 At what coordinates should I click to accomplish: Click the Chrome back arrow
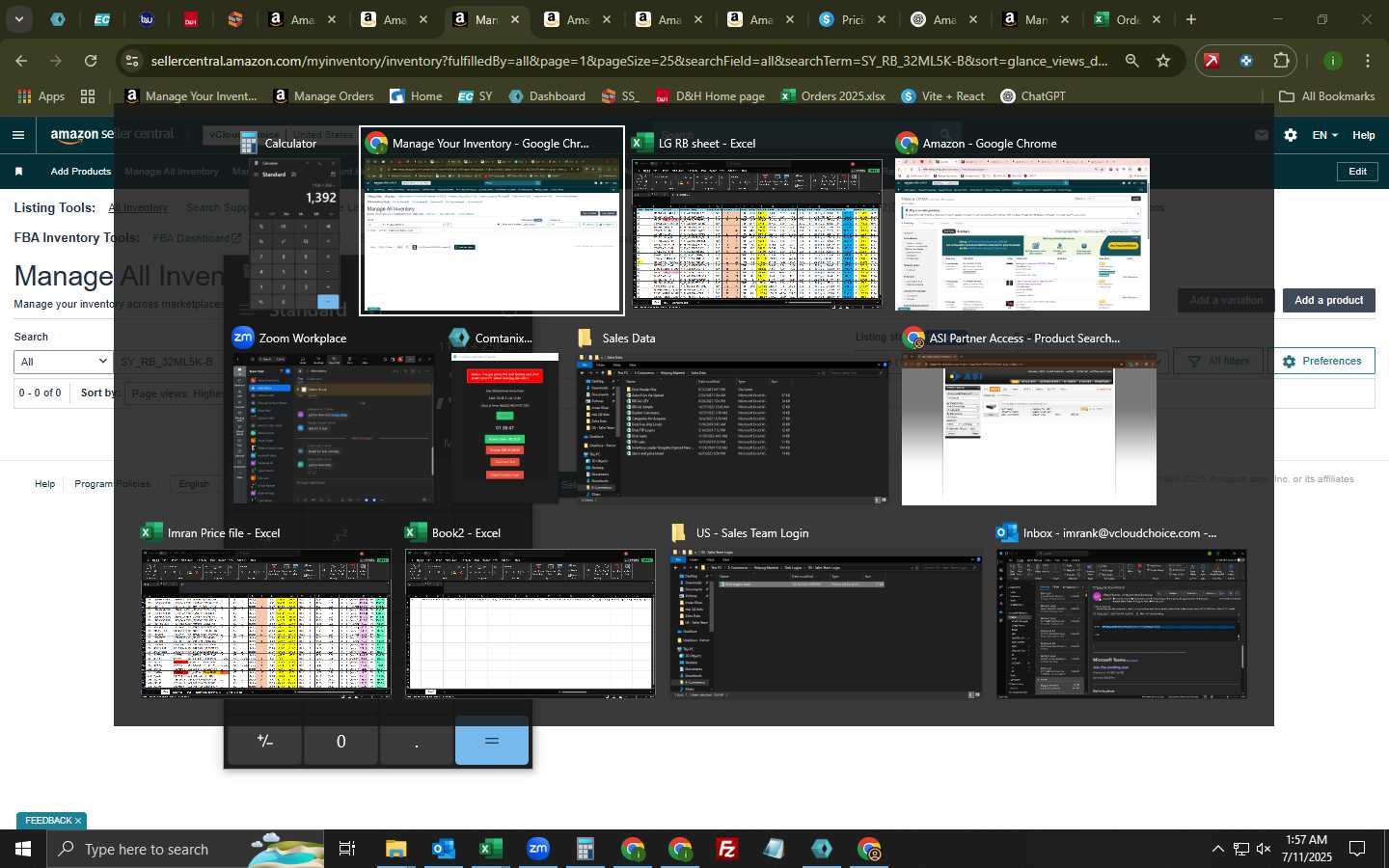point(21,61)
